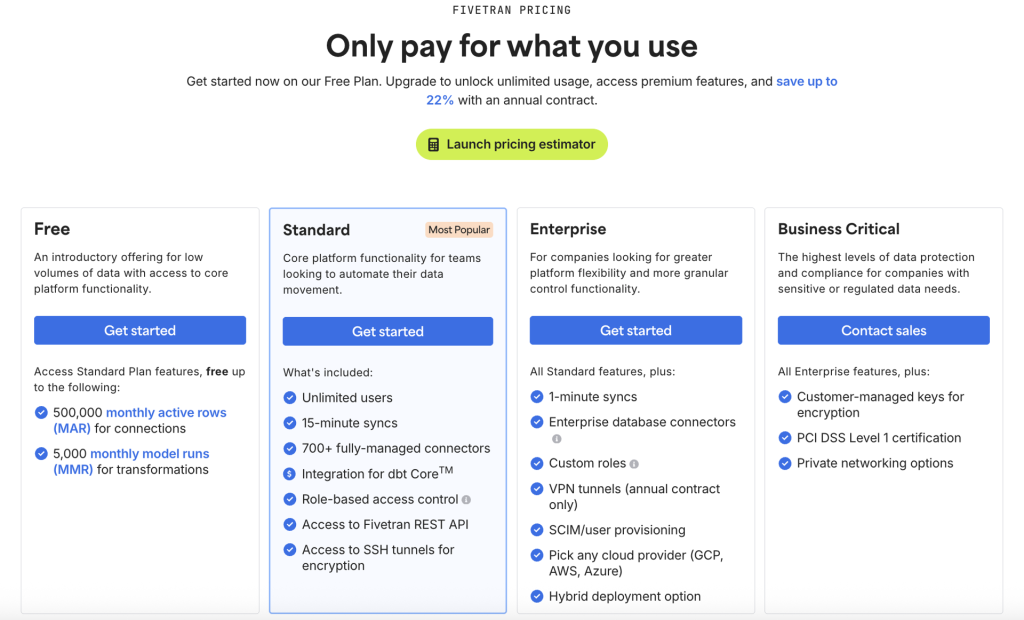Click checkmark icon beside 500,000 monthly active rows

(x=41, y=412)
